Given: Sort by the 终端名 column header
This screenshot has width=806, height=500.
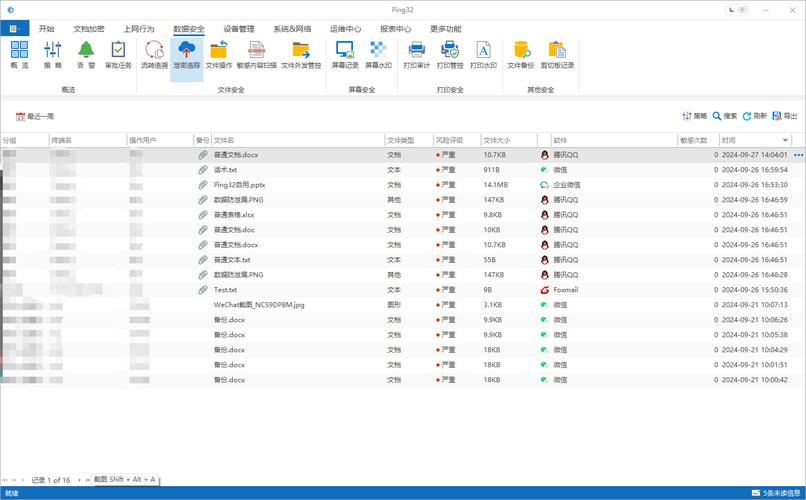Looking at the screenshot, I should coord(87,140).
